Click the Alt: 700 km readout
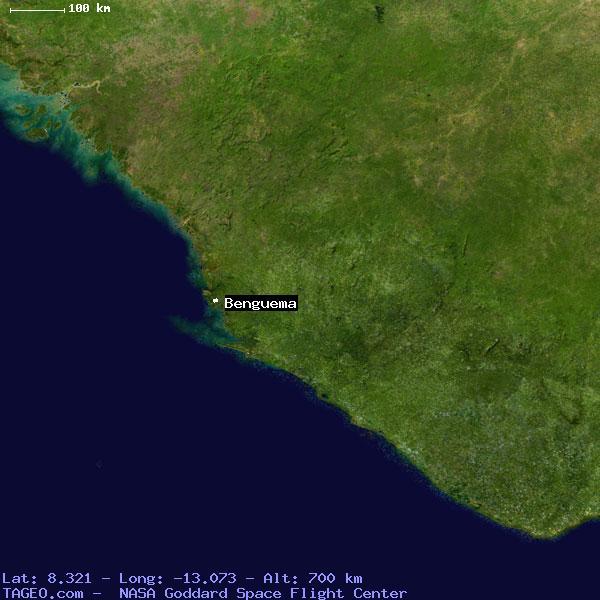 (313, 578)
